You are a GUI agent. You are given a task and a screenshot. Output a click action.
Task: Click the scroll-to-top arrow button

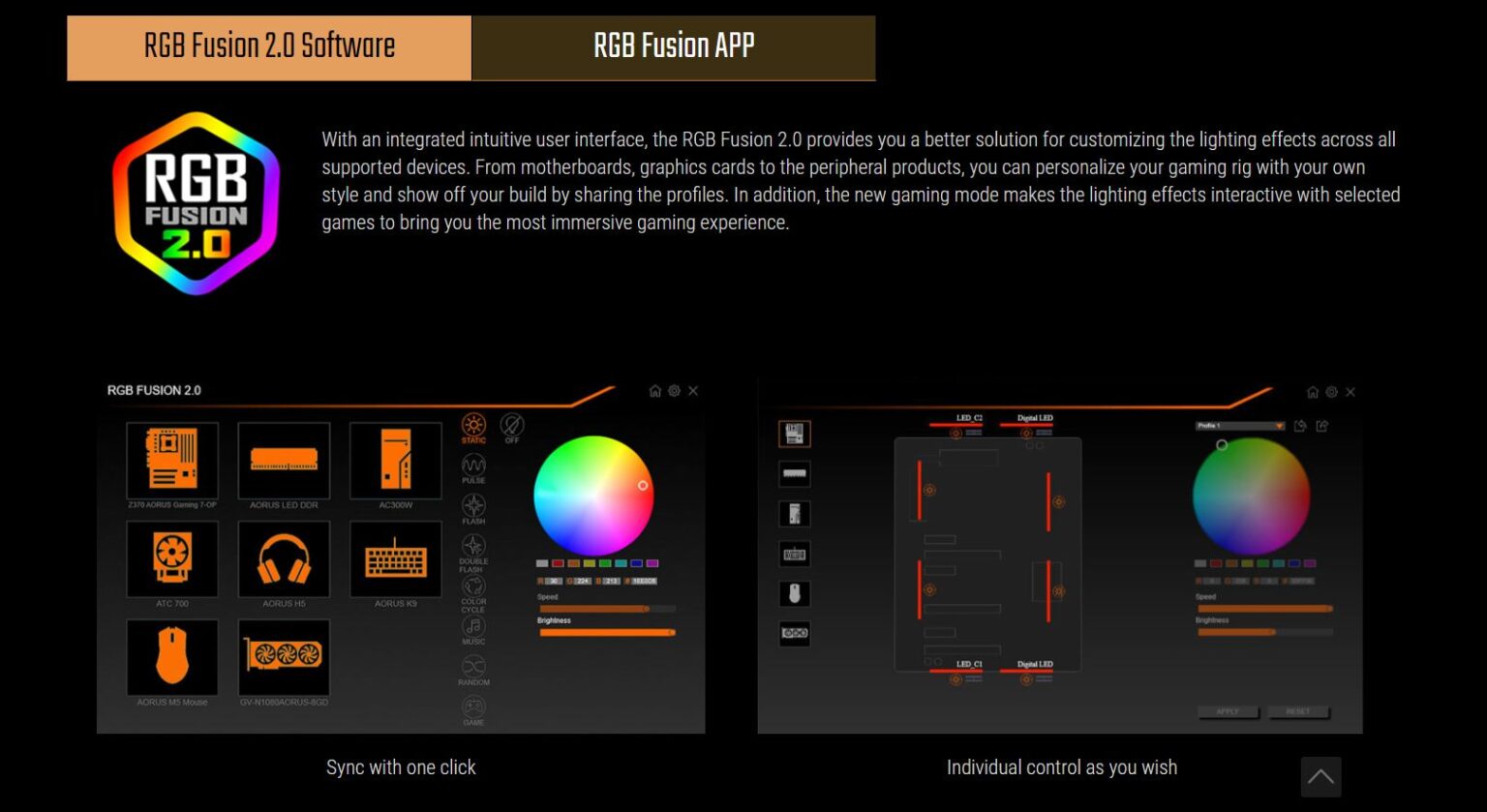1320,776
